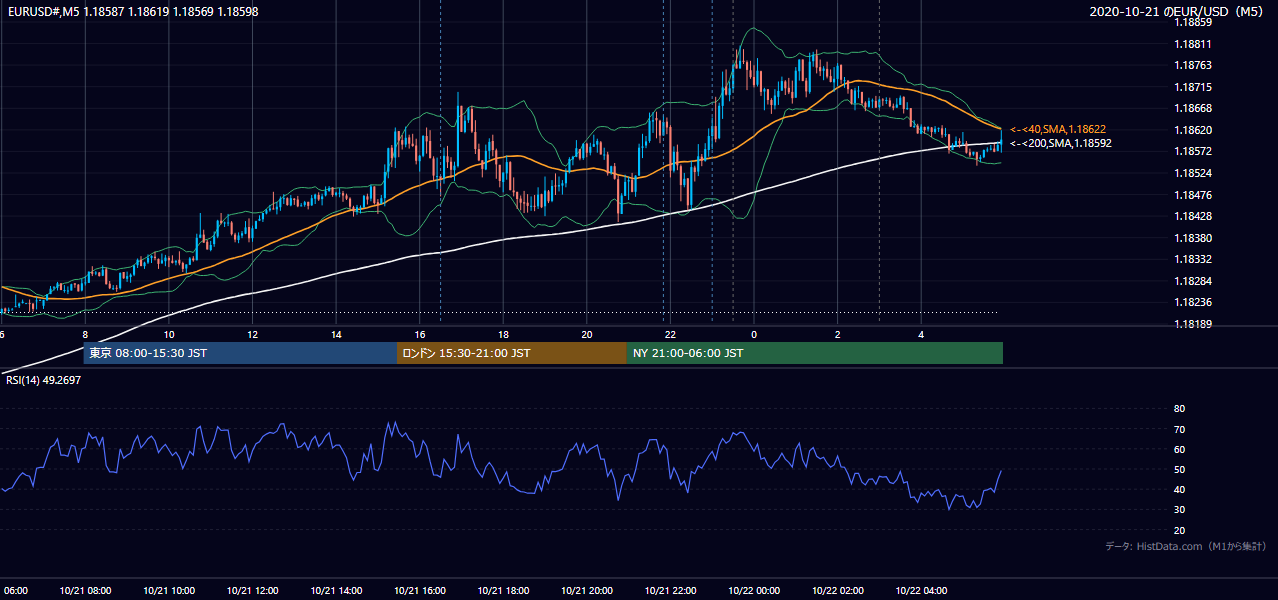
Task: Click hour label 22 on price chart axis
Action: [670, 334]
